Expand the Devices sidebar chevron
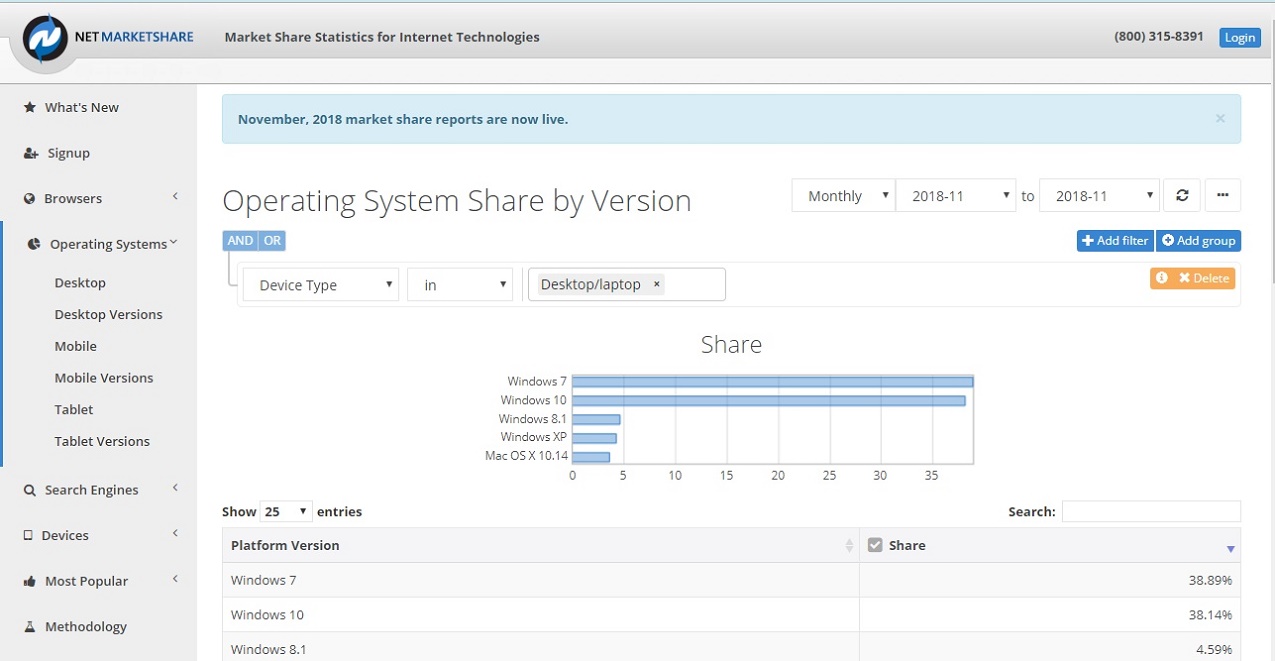The image size is (1275, 661). (175, 534)
